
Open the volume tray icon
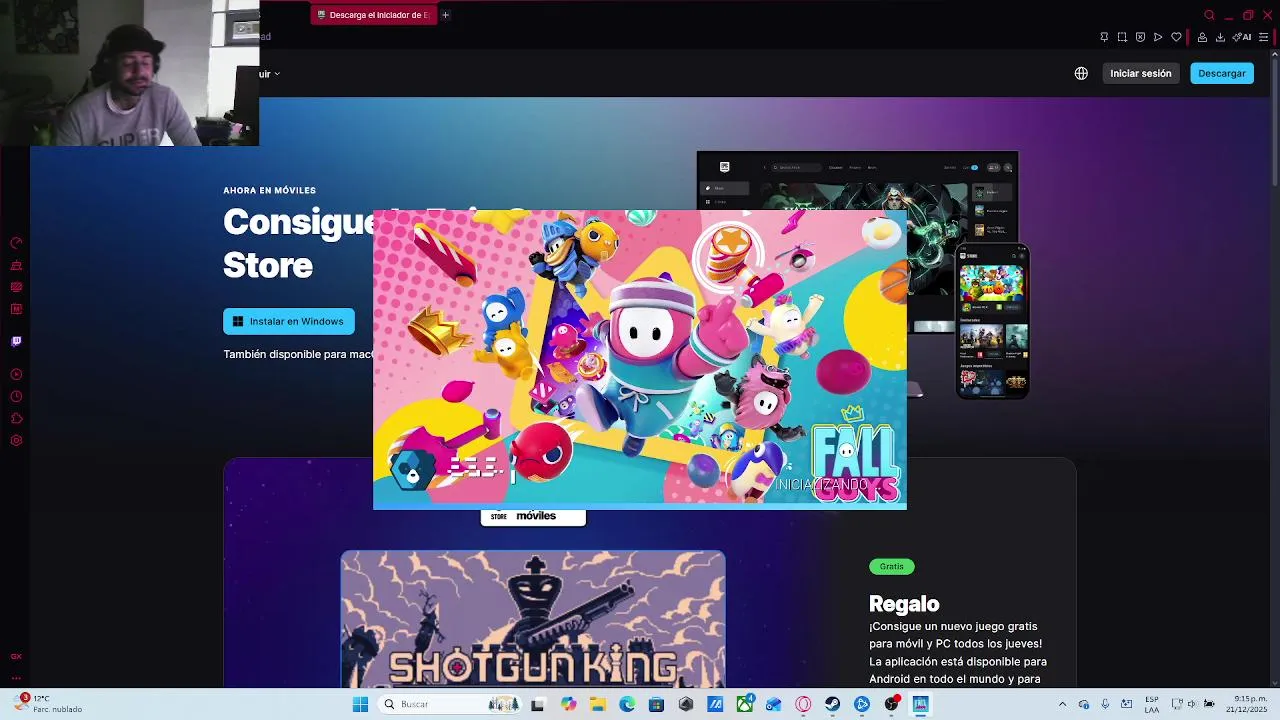[1192, 704]
